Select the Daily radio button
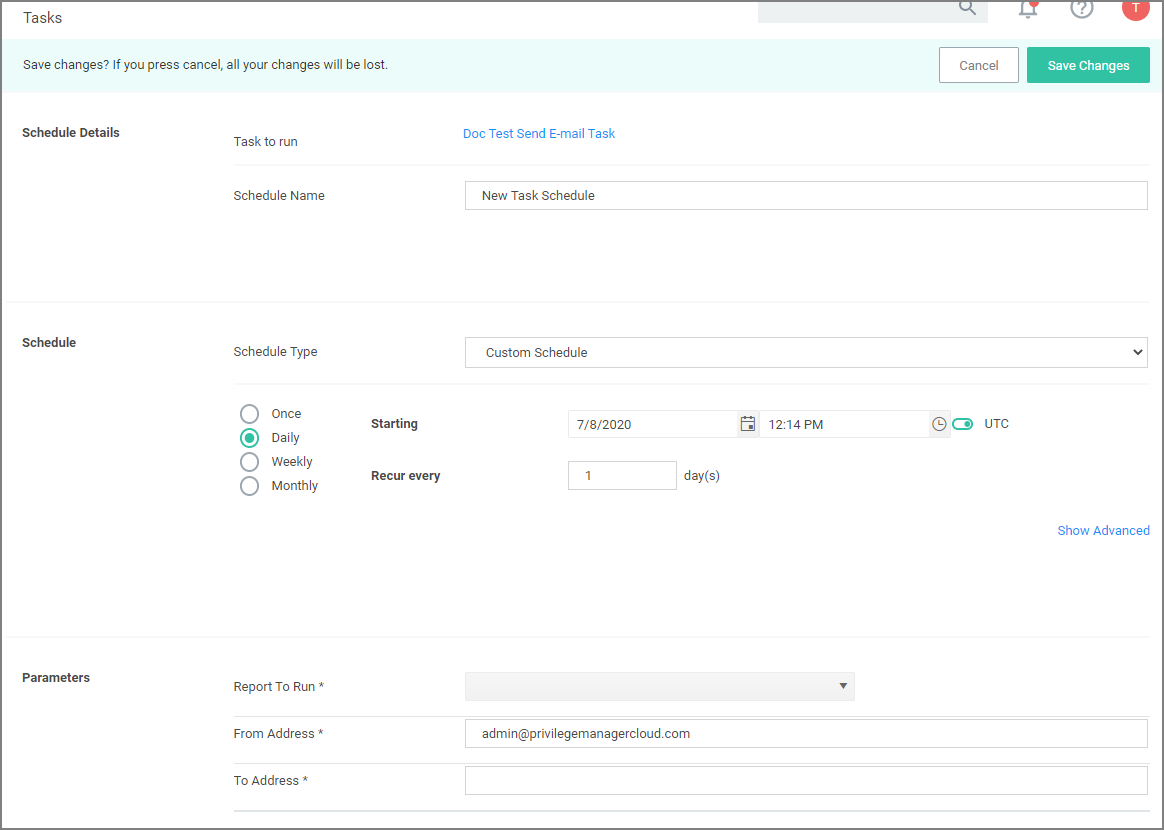This screenshot has width=1164, height=830. (250, 438)
